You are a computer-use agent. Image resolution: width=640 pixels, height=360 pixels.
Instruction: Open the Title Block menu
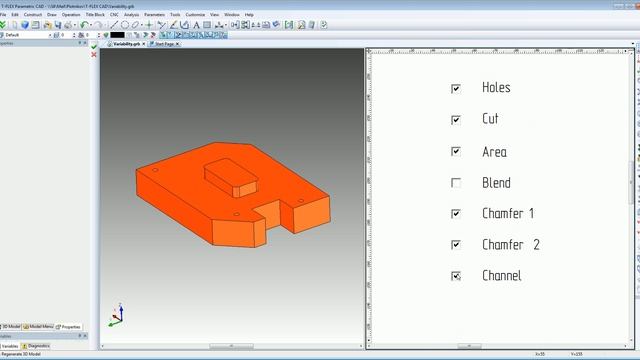pyautogui.click(x=95, y=15)
